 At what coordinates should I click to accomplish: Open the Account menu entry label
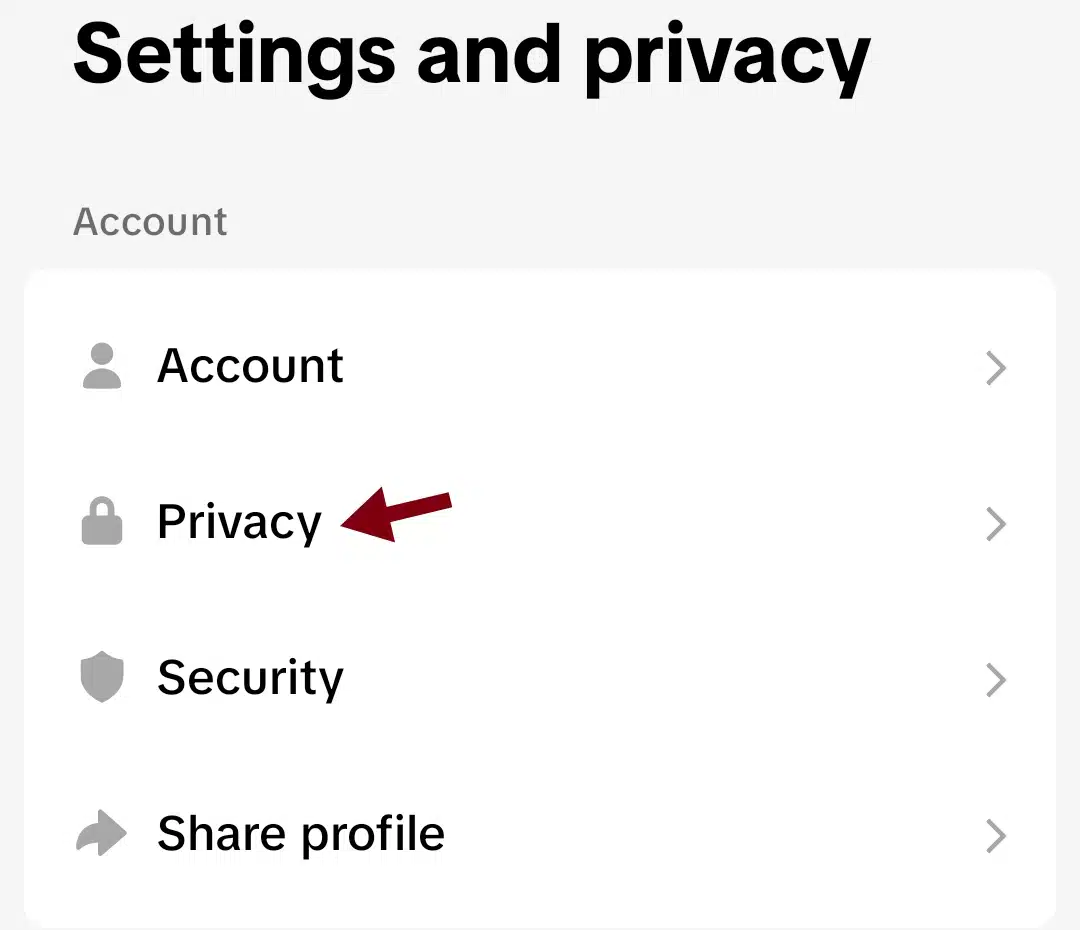[x=250, y=365]
